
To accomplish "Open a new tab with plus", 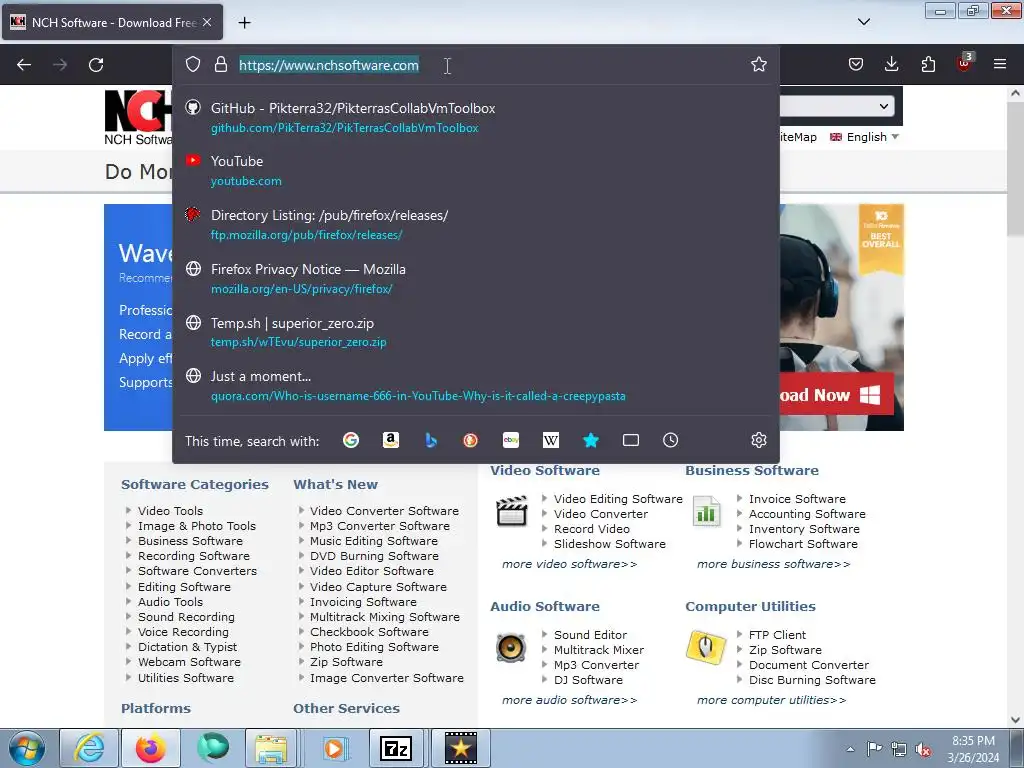I will coord(244,23).
